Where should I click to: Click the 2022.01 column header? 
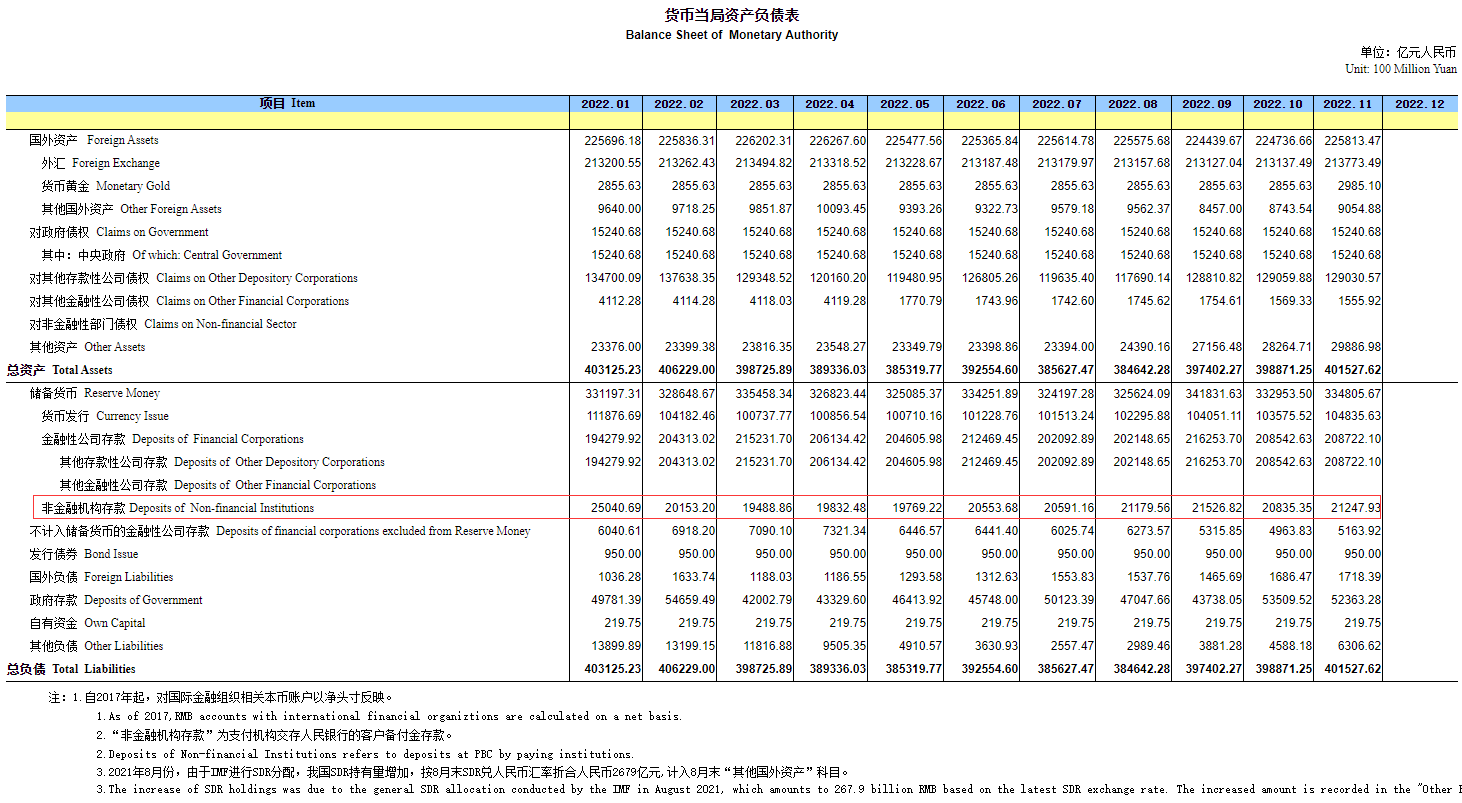pyautogui.click(x=606, y=104)
